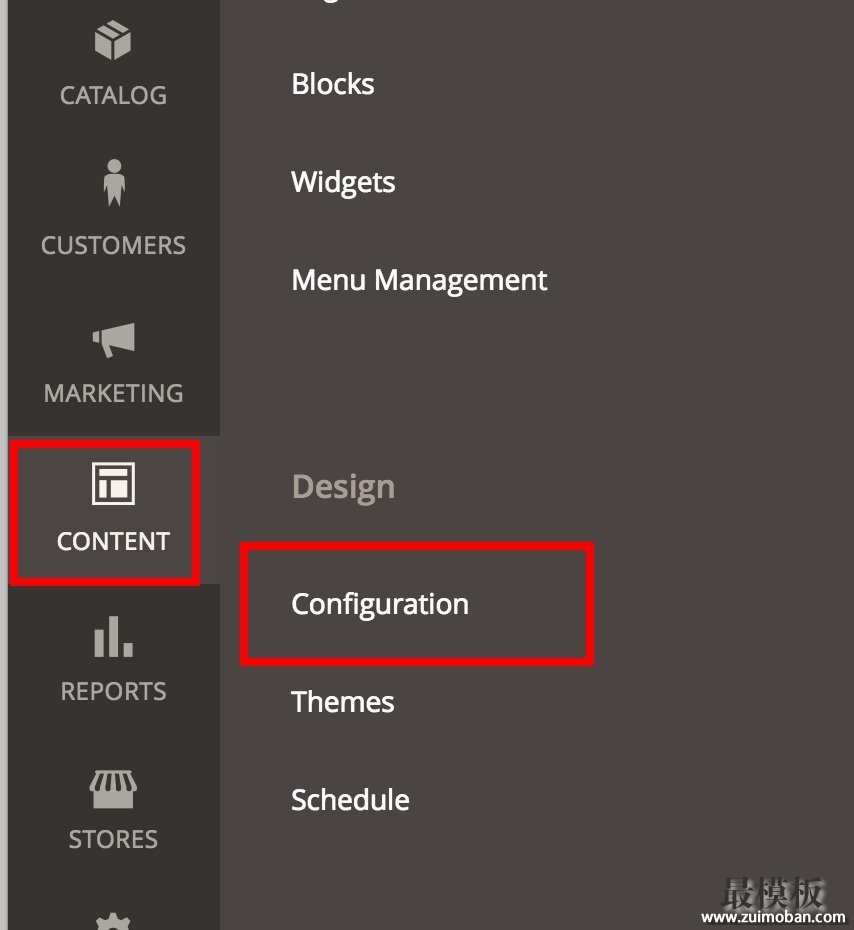Open the Themes page
Image resolution: width=854 pixels, height=930 pixels.
(x=343, y=702)
